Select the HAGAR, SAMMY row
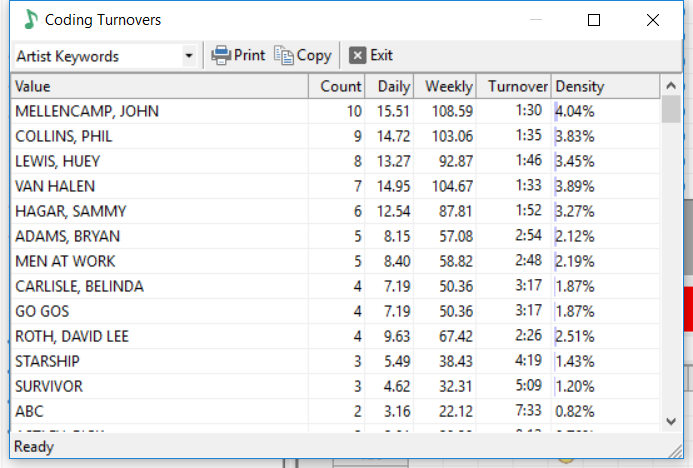The height and width of the screenshot is (468, 693). tap(335, 211)
